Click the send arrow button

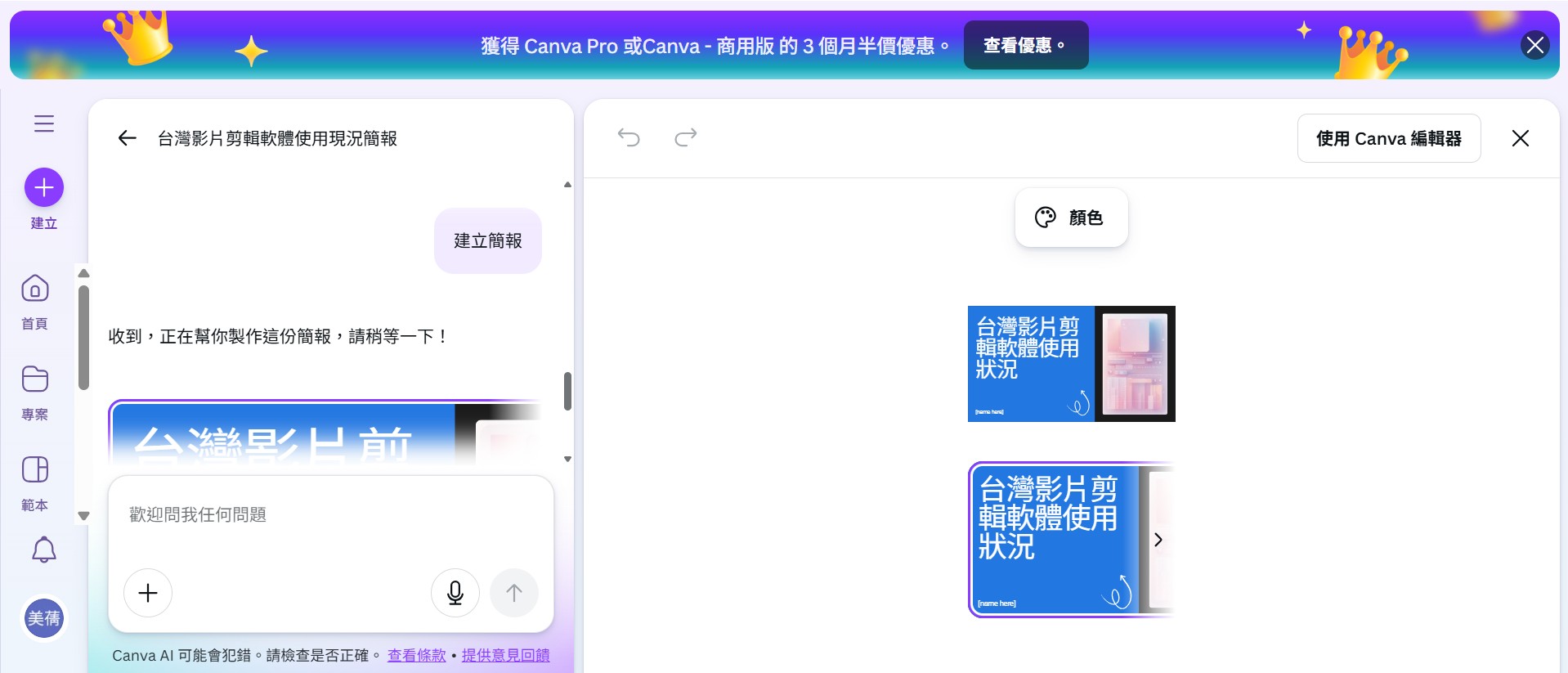pyautogui.click(x=514, y=593)
